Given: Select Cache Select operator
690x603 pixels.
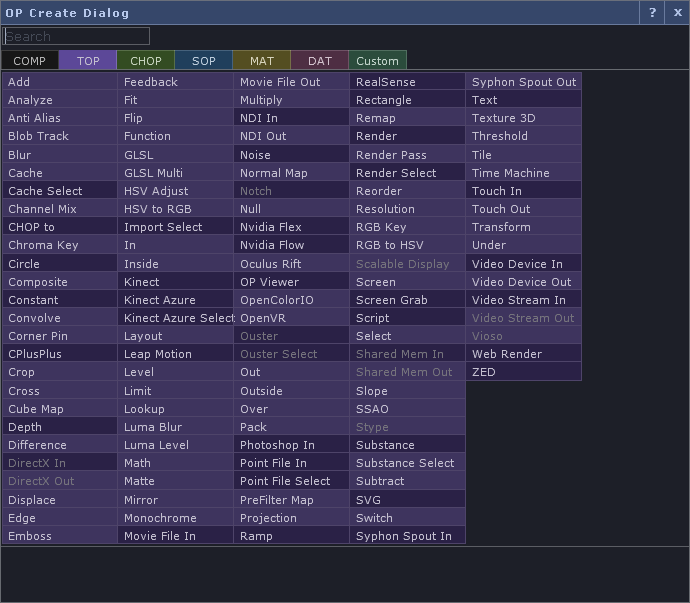Looking at the screenshot, I should point(60,191).
